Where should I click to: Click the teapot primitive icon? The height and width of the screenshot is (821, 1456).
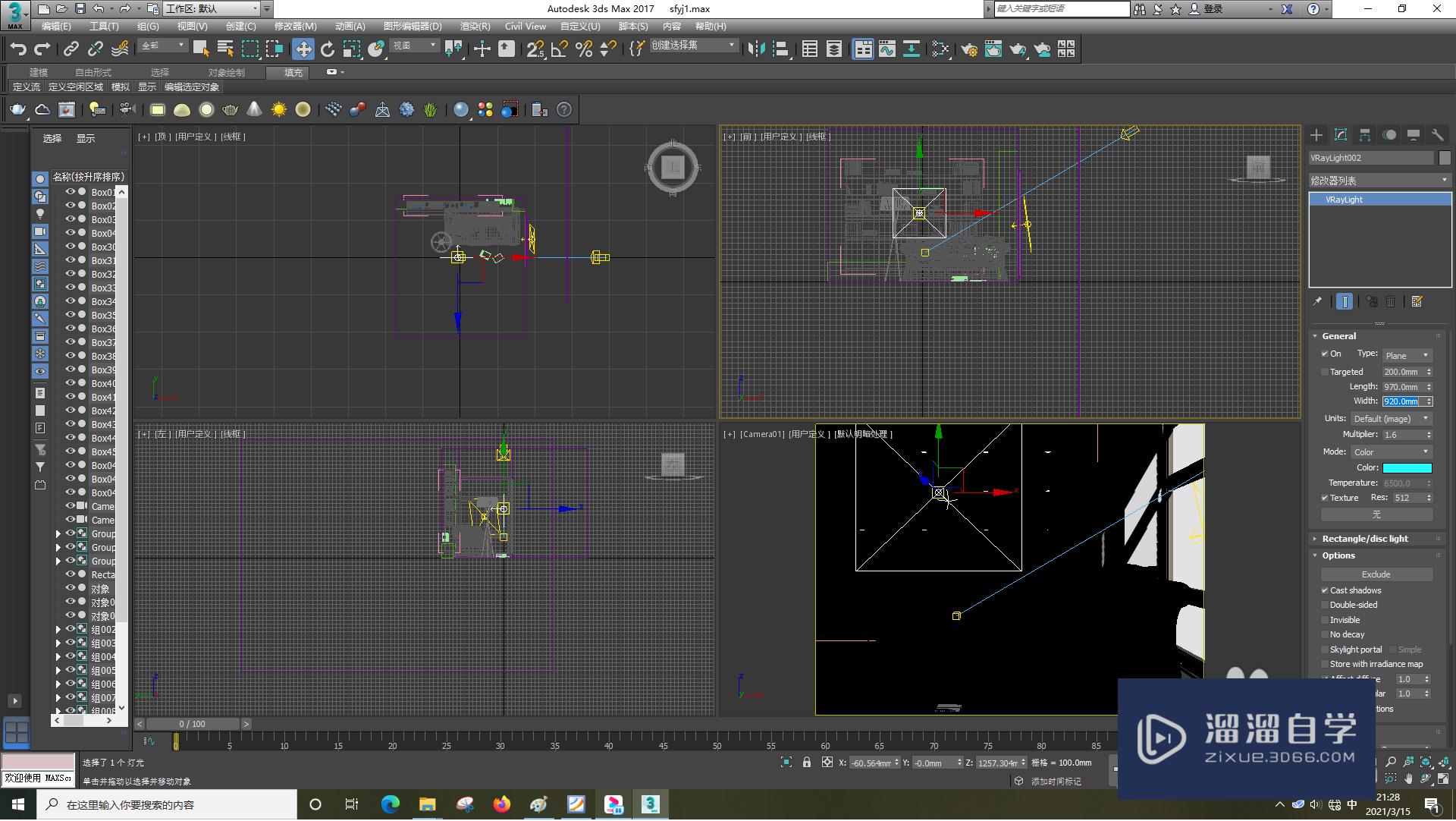[17, 110]
